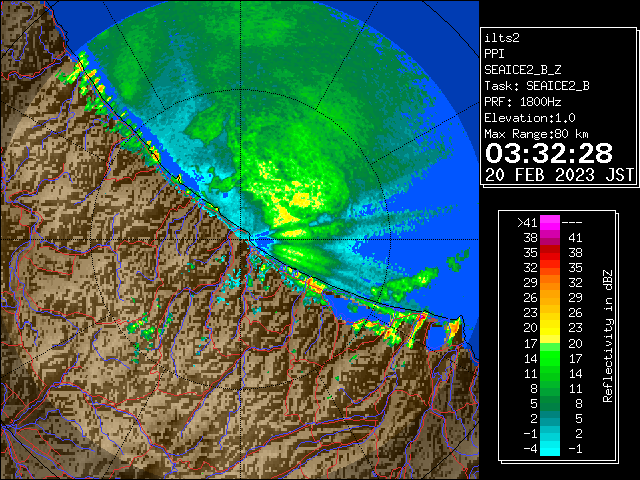Click the orange 29 dBZ legend color

coord(550,283)
